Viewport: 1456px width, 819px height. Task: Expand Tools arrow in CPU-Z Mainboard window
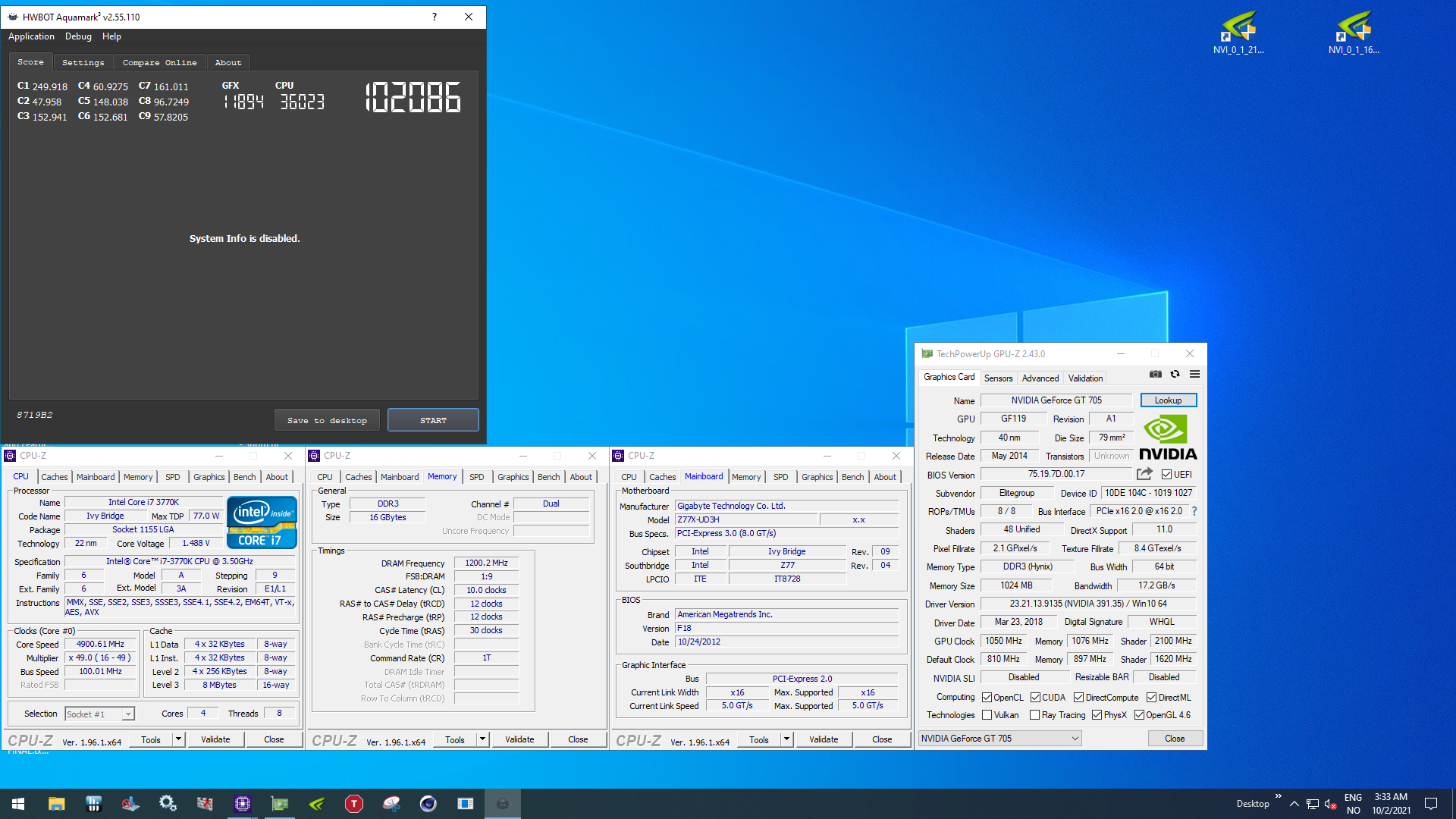point(786,739)
